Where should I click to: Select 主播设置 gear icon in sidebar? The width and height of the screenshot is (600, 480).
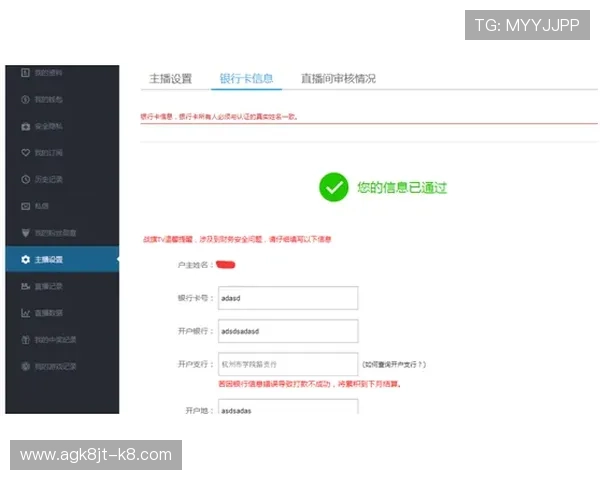pos(25,260)
